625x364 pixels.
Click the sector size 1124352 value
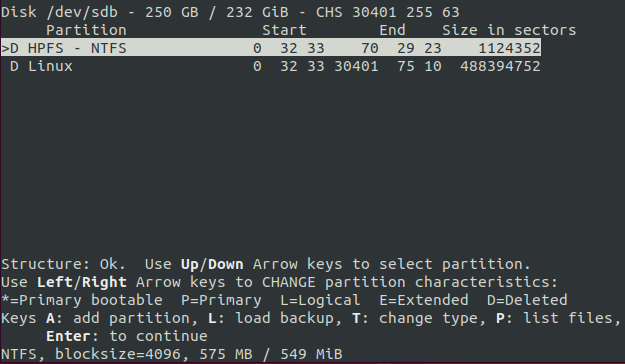tap(509, 48)
